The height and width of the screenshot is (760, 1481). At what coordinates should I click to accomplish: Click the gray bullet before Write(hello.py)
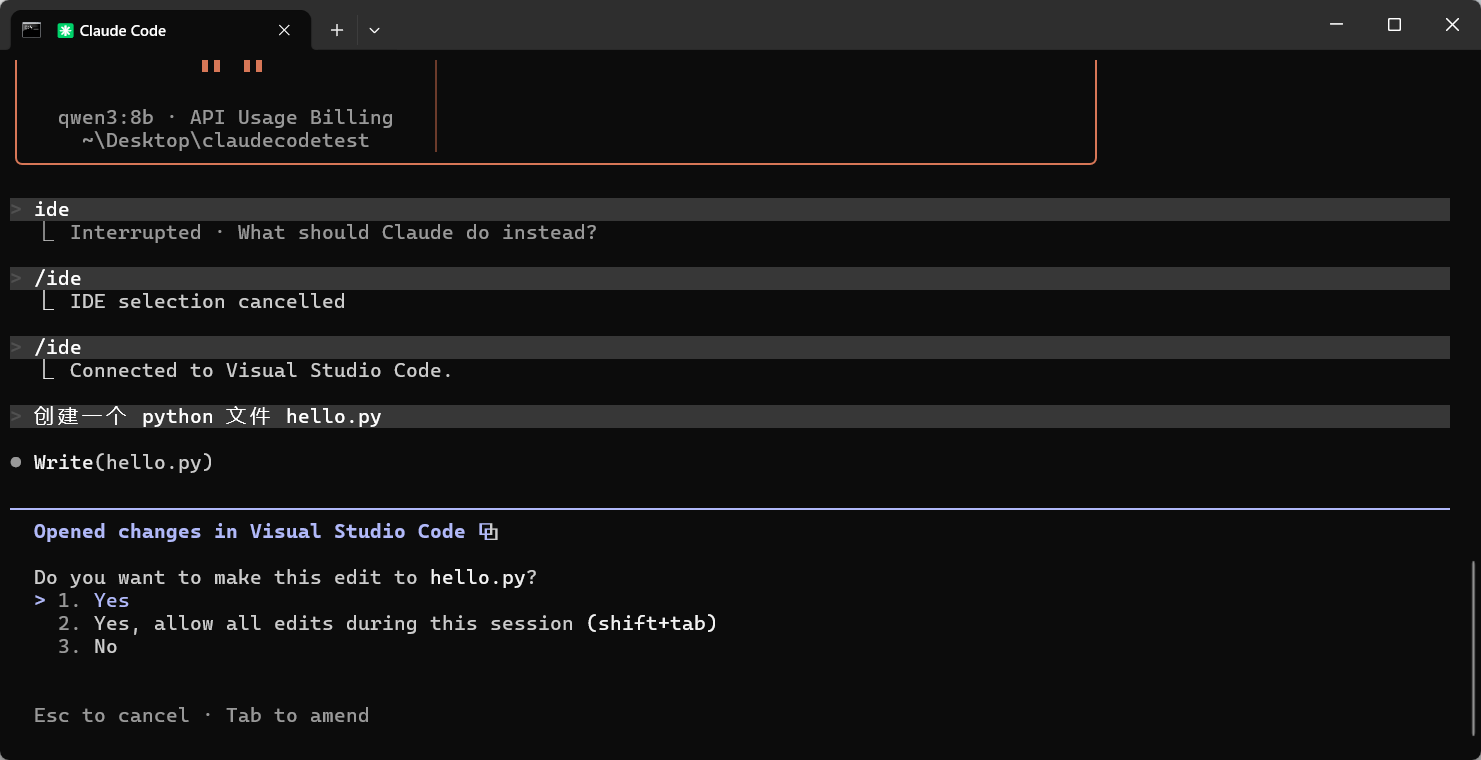[x=16, y=462]
